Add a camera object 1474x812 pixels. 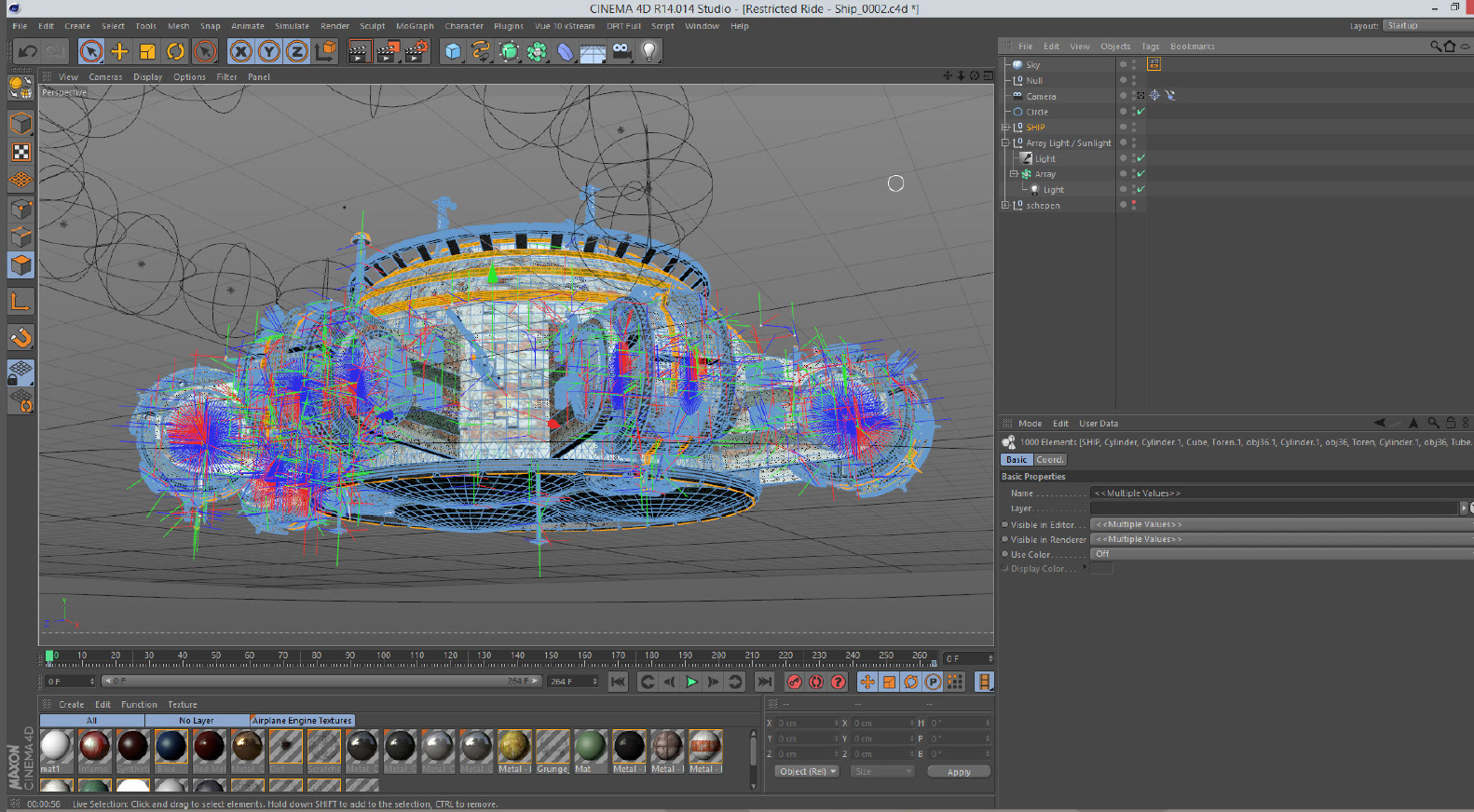[621, 51]
